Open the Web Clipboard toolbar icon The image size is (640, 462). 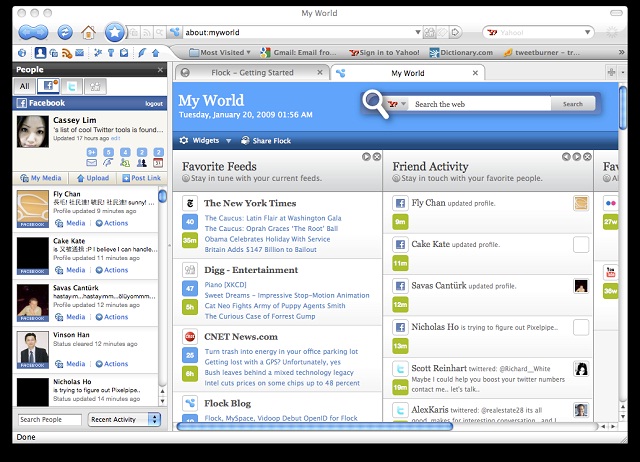[x=124, y=53]
